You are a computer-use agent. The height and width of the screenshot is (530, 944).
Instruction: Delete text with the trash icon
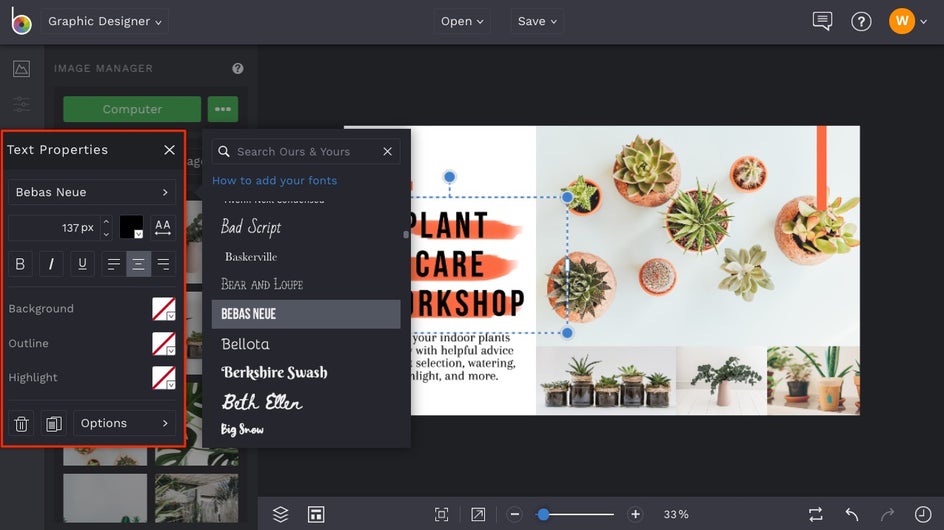click(21, 424)
